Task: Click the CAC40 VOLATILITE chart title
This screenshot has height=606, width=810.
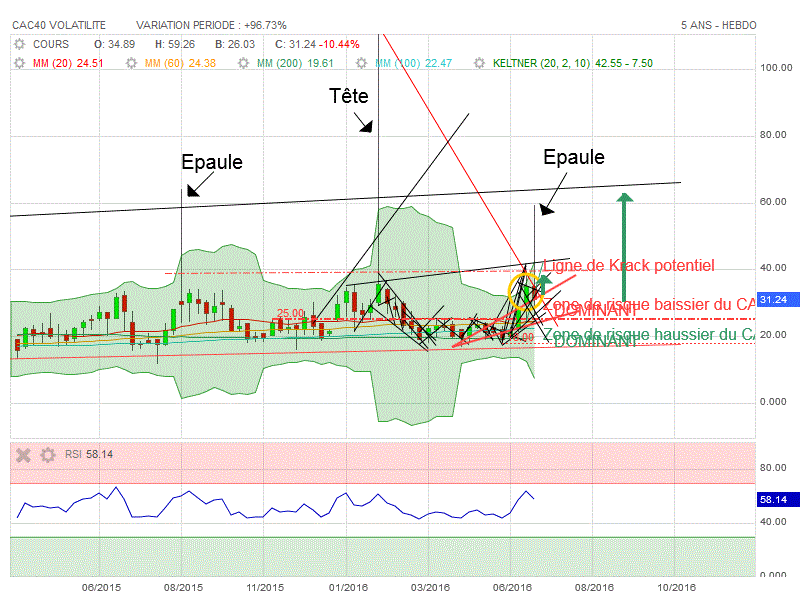Action: 59,25
